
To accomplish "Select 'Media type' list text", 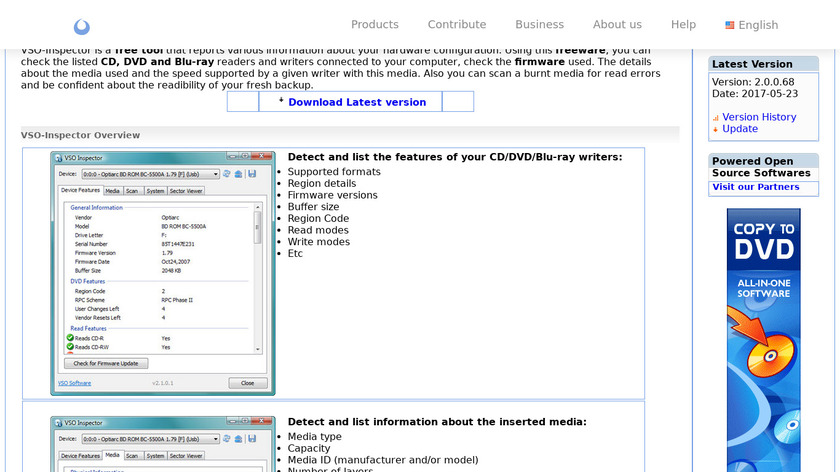I will [314, 437].
